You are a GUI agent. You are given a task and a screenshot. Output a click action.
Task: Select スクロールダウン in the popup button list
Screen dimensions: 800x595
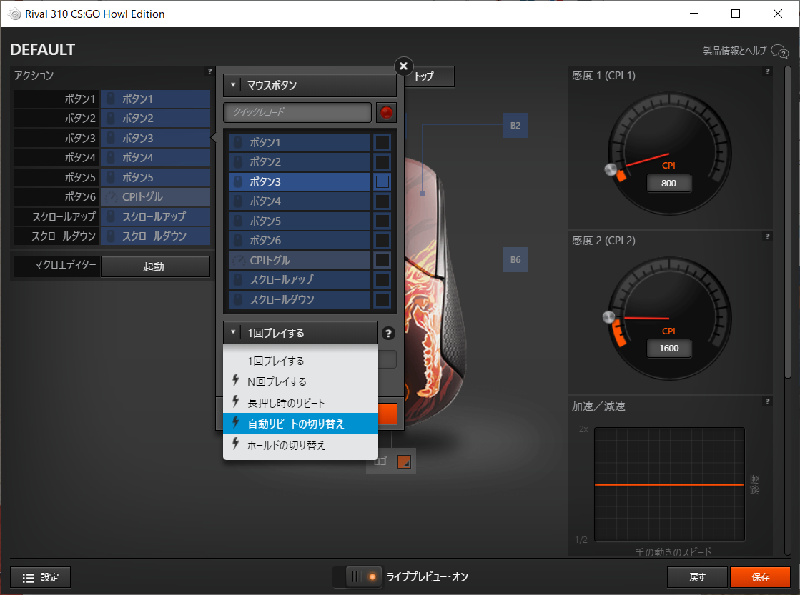tap(299, 300)
